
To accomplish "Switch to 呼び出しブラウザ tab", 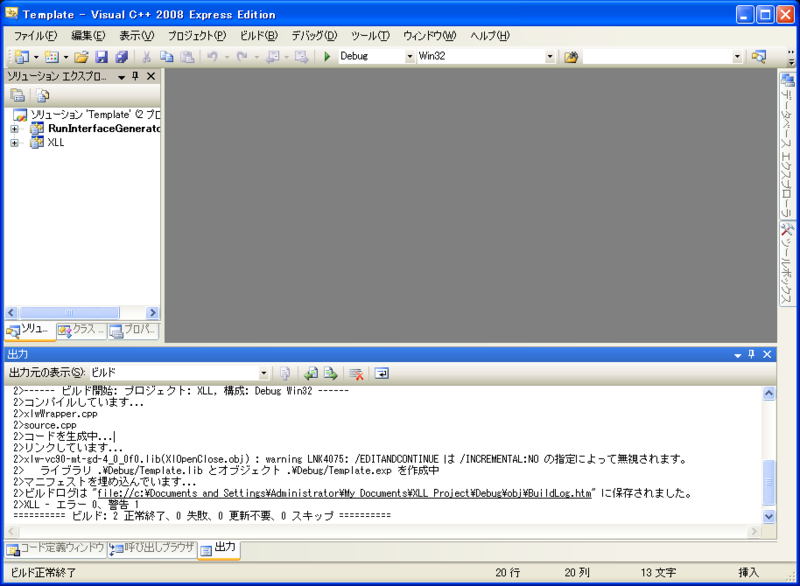I will (x=152, y=549).
